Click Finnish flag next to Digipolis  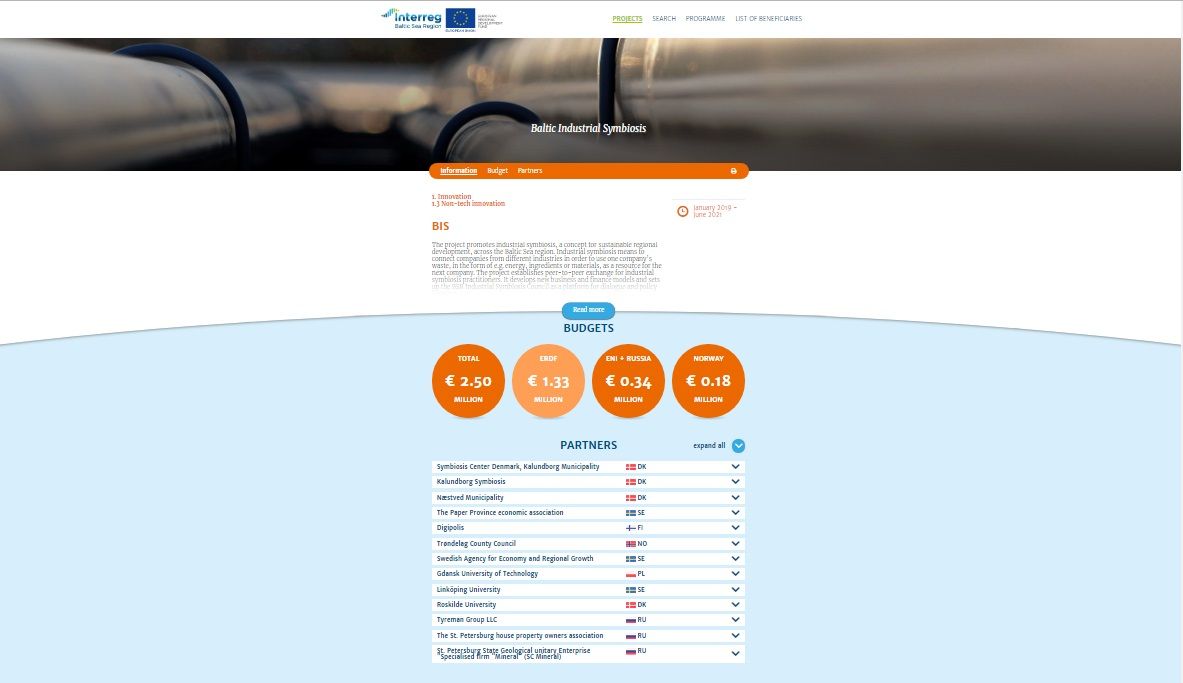[631, 528]
